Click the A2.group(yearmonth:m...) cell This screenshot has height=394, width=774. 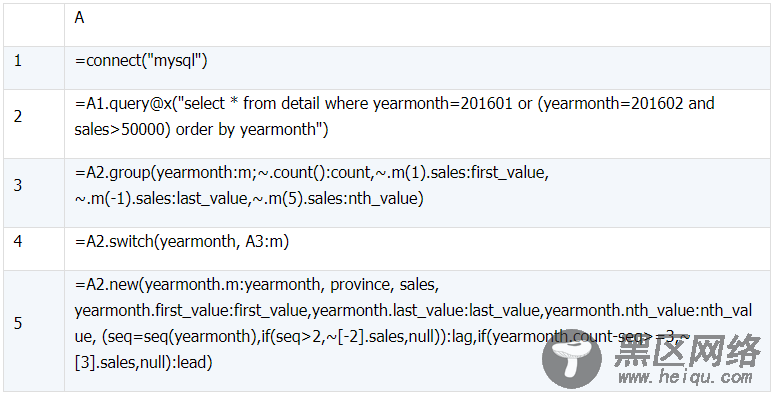pos(418,193)
